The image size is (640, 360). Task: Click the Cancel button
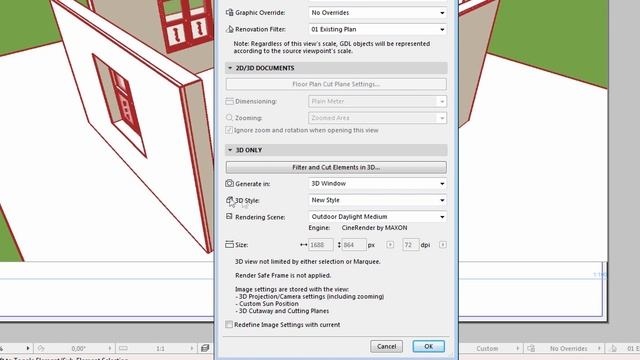(x=386, y=346)
